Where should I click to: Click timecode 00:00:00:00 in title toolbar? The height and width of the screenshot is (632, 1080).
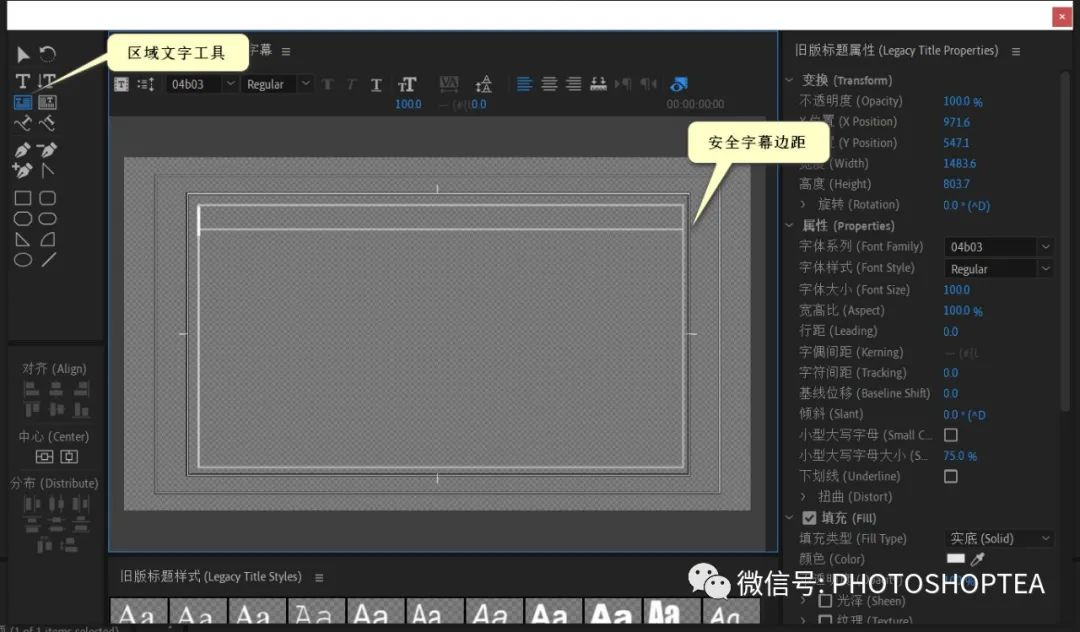click(x=695, y=104)
